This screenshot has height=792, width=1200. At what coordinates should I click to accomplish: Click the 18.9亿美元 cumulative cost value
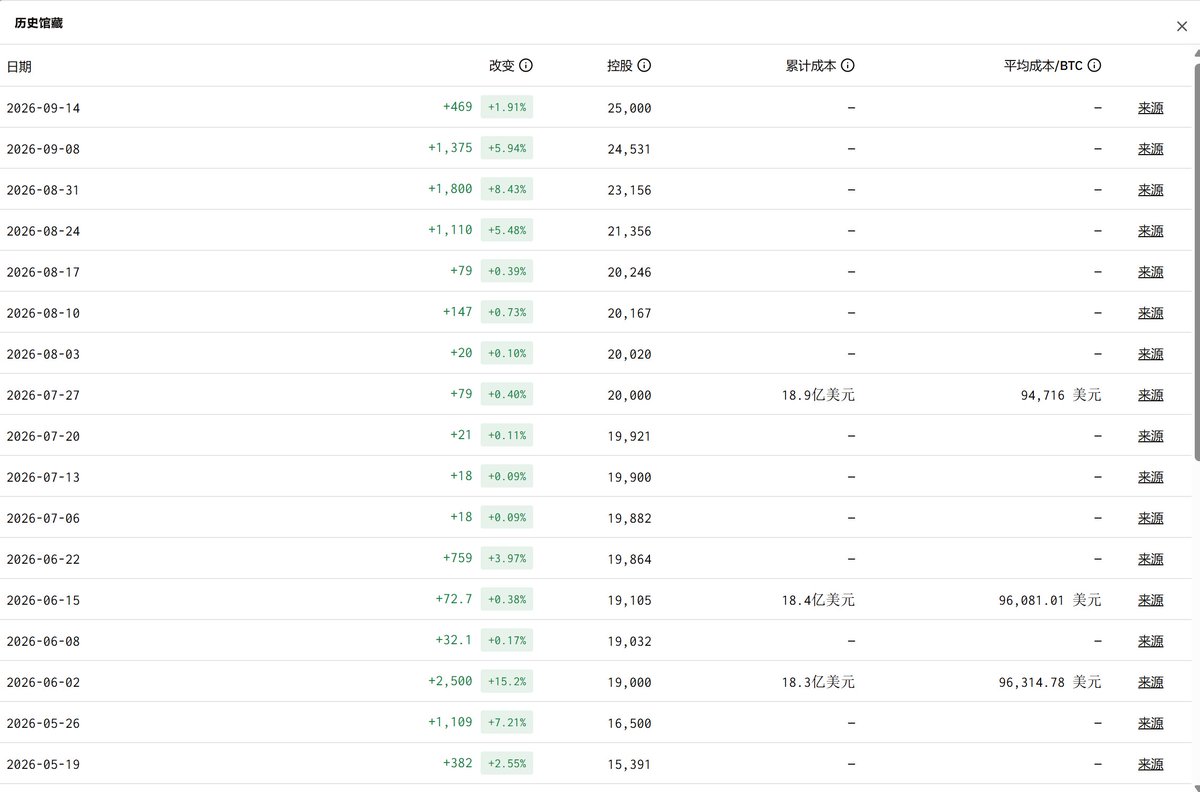coord(818,395)
